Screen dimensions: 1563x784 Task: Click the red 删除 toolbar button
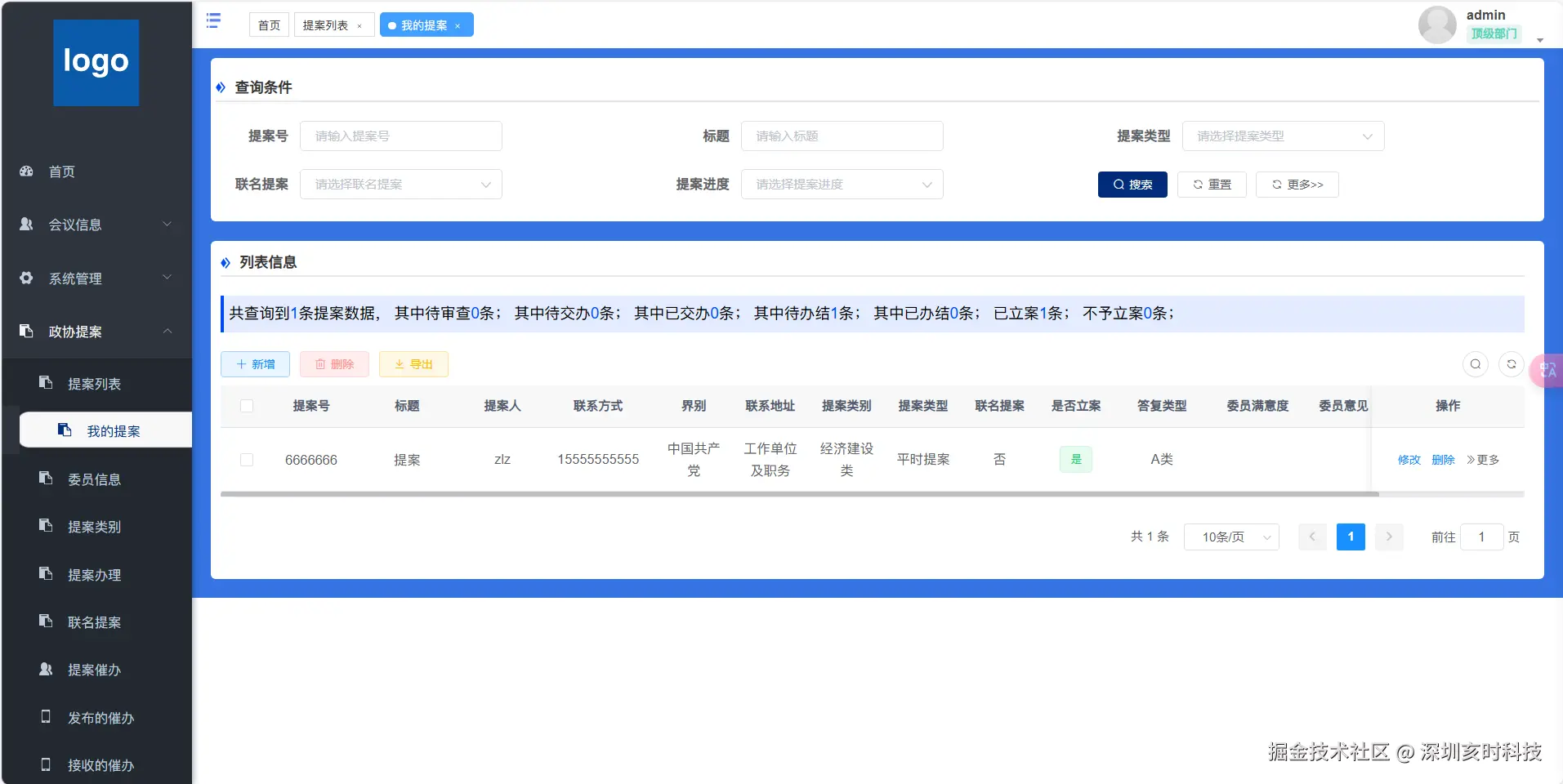[334, 364]
